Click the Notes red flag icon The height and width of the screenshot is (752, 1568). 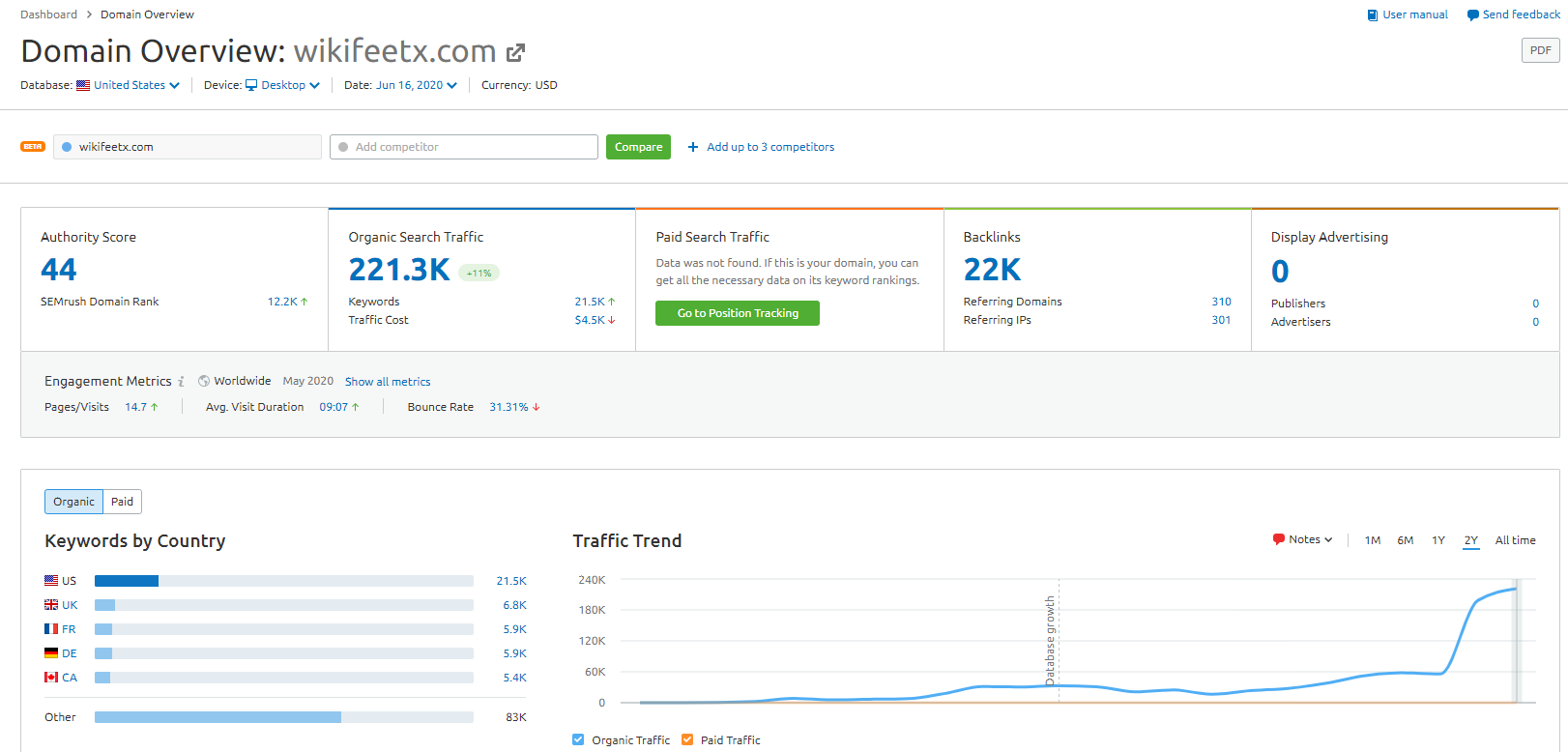click(1279, 539)
